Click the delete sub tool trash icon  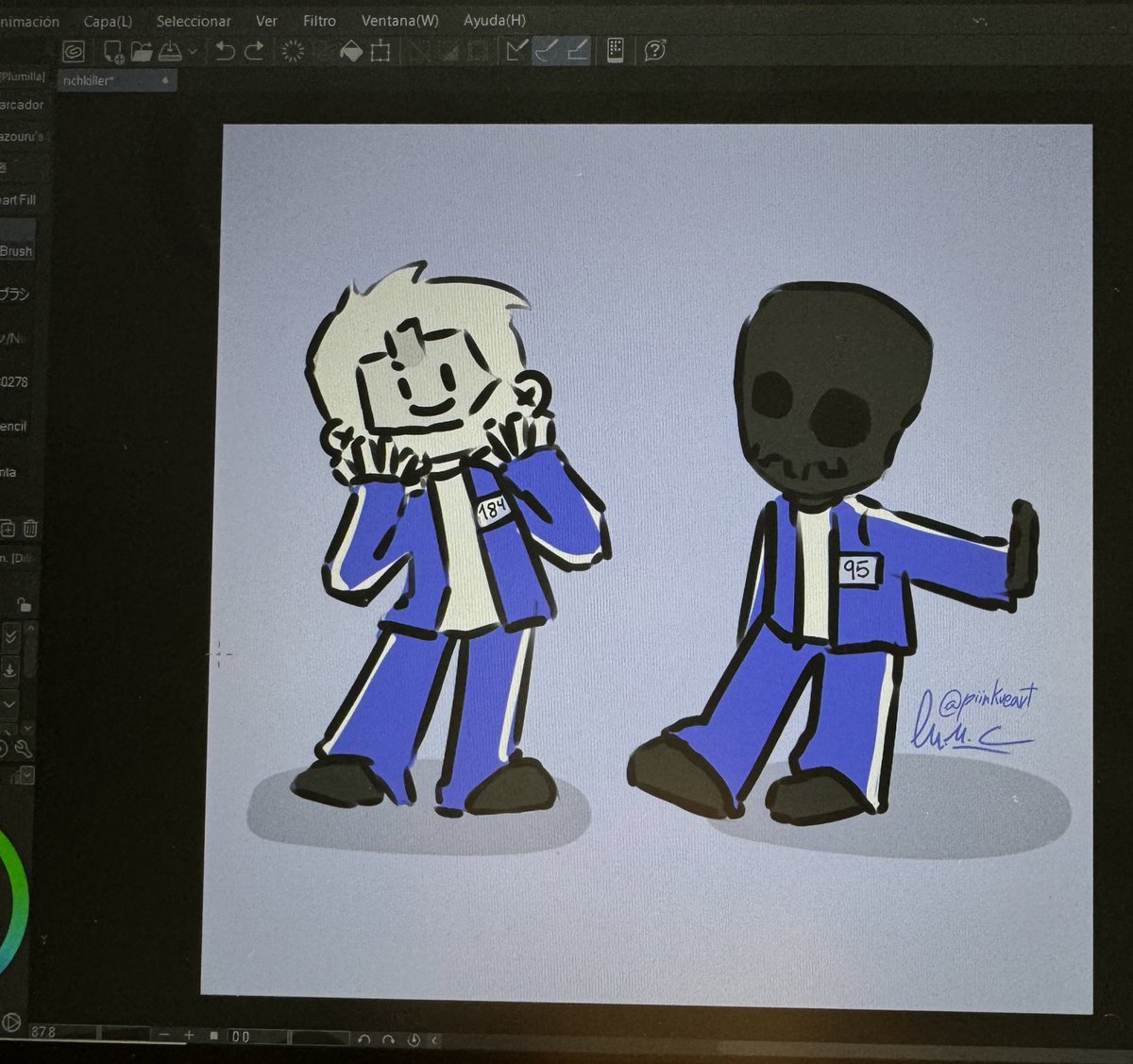point(30,529)
